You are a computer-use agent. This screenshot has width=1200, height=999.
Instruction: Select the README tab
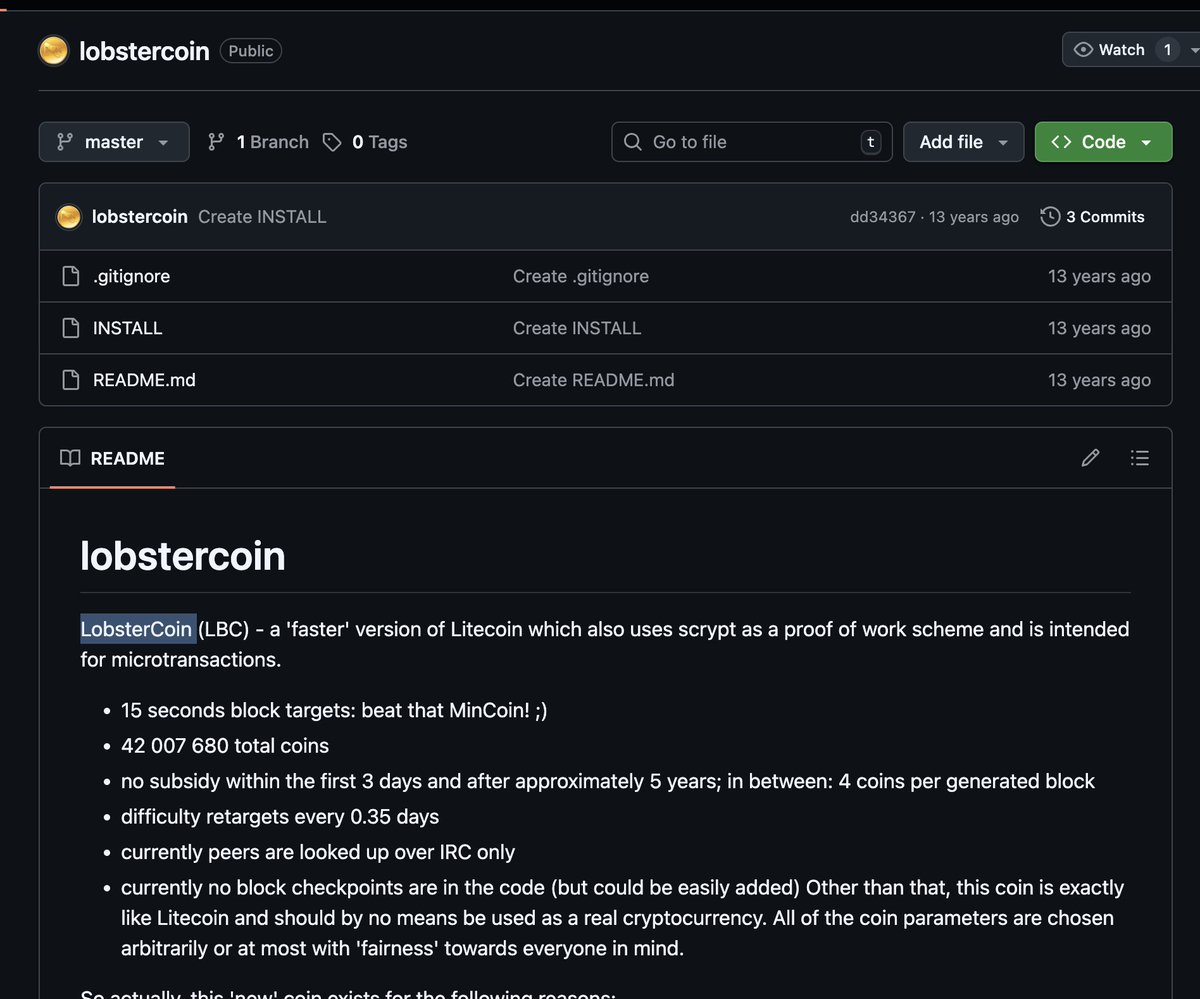coord(112,458)
